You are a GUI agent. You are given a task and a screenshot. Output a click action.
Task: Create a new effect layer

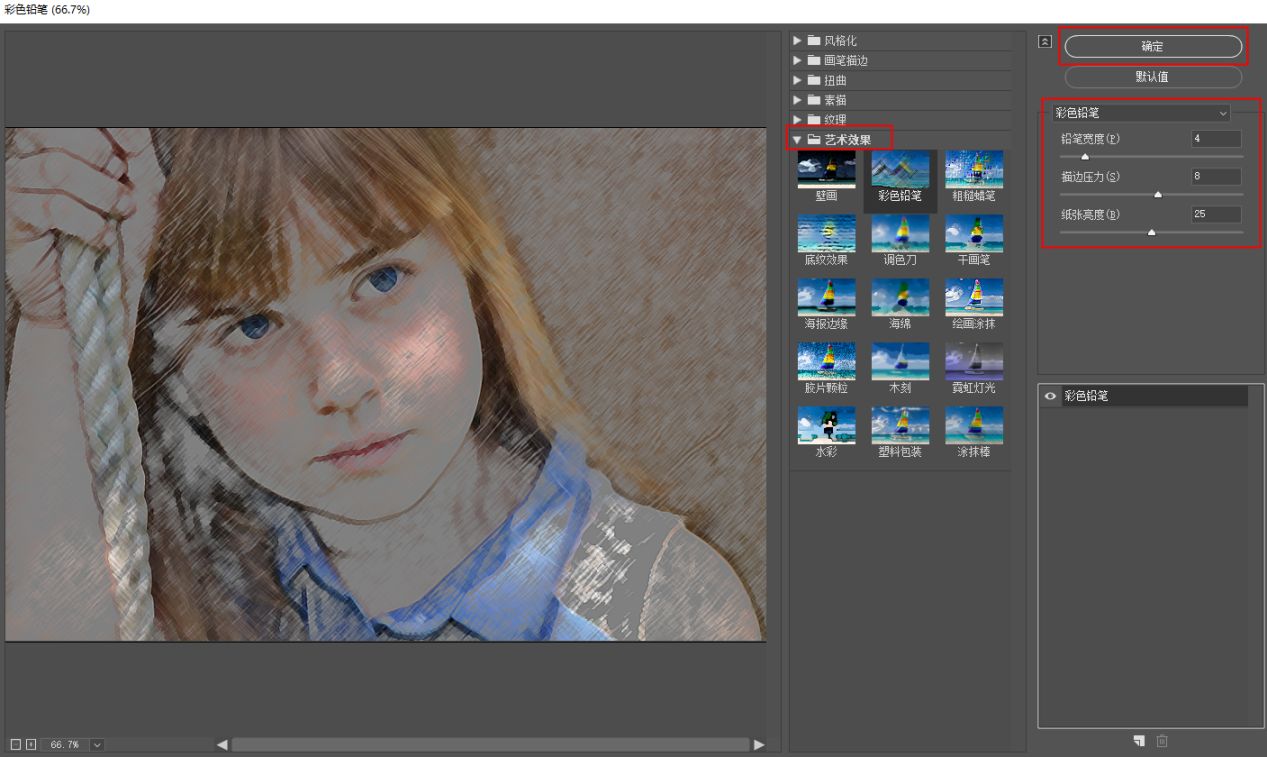(1138, 741)
